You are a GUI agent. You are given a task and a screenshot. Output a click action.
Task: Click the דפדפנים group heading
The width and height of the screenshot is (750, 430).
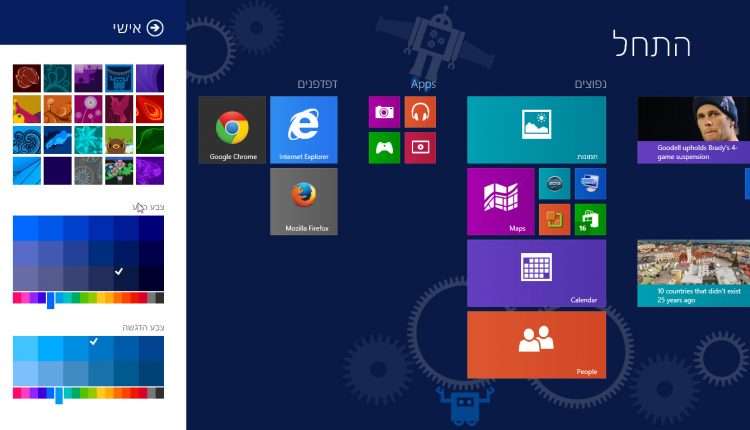(x=317, y=84)
